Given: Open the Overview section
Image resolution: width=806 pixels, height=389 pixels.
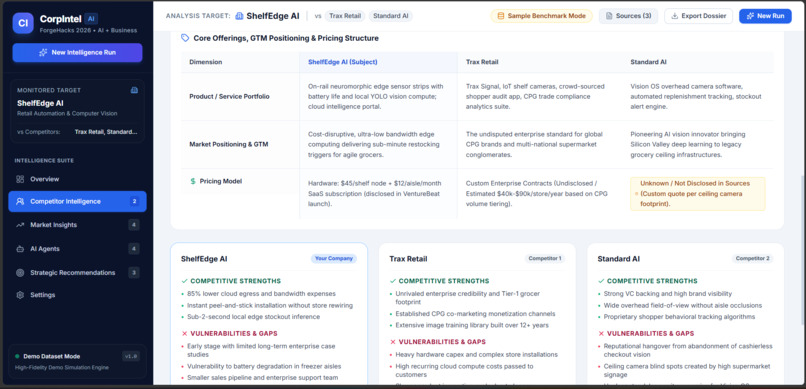Looking at the screenshot, I should pyautogui.click(x=77, y=179).
